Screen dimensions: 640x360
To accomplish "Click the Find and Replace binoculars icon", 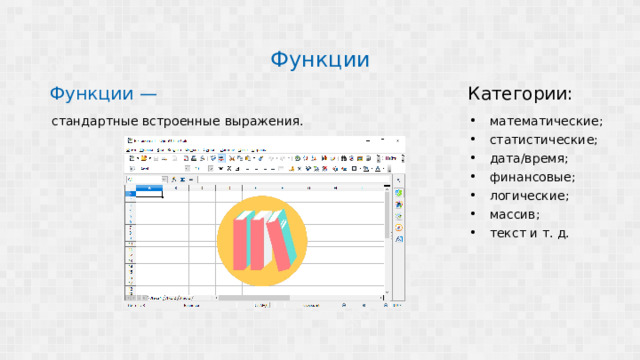I will point(343,158).
